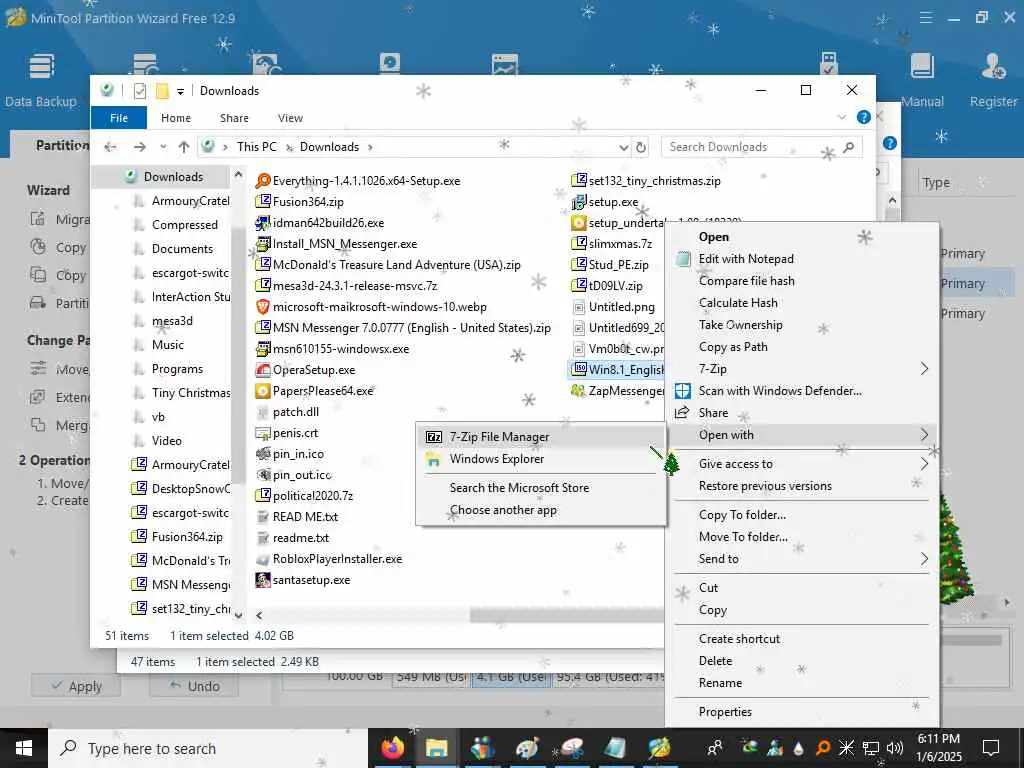Click Restore previous versions
The width and height of the screenshot is (1024, 768).
[x=802, y=486]
